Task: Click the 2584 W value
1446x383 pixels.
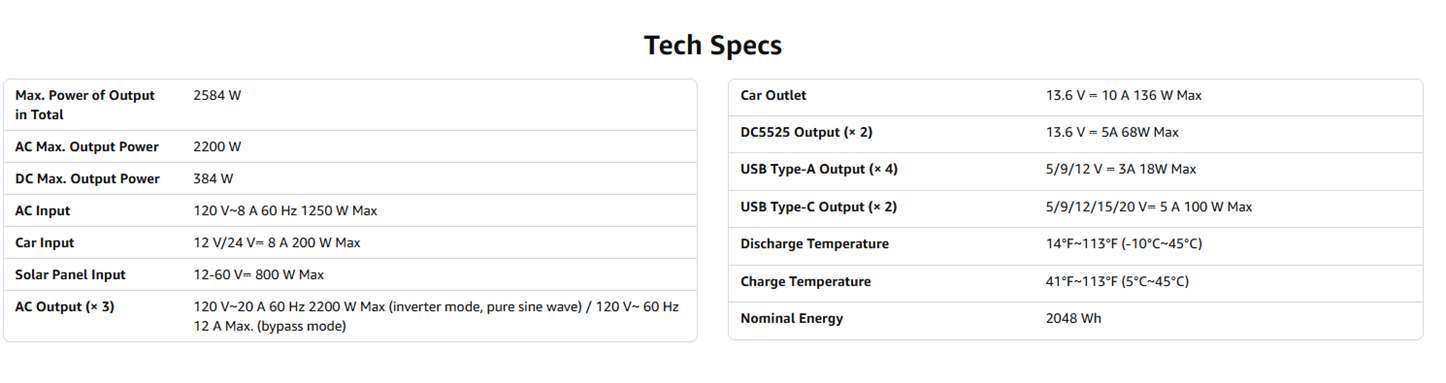Action: [217, 96]
